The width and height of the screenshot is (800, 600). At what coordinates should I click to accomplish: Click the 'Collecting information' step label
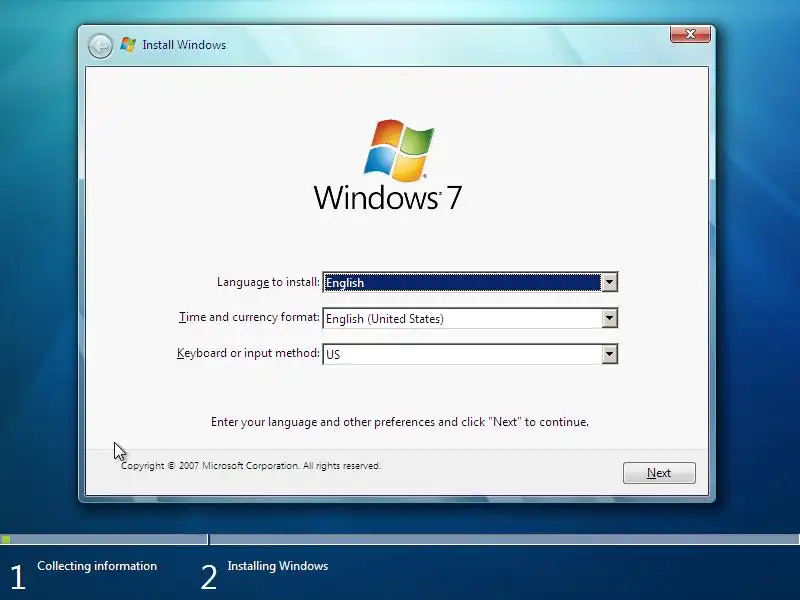pyautogui.click(x=97, y=566)
